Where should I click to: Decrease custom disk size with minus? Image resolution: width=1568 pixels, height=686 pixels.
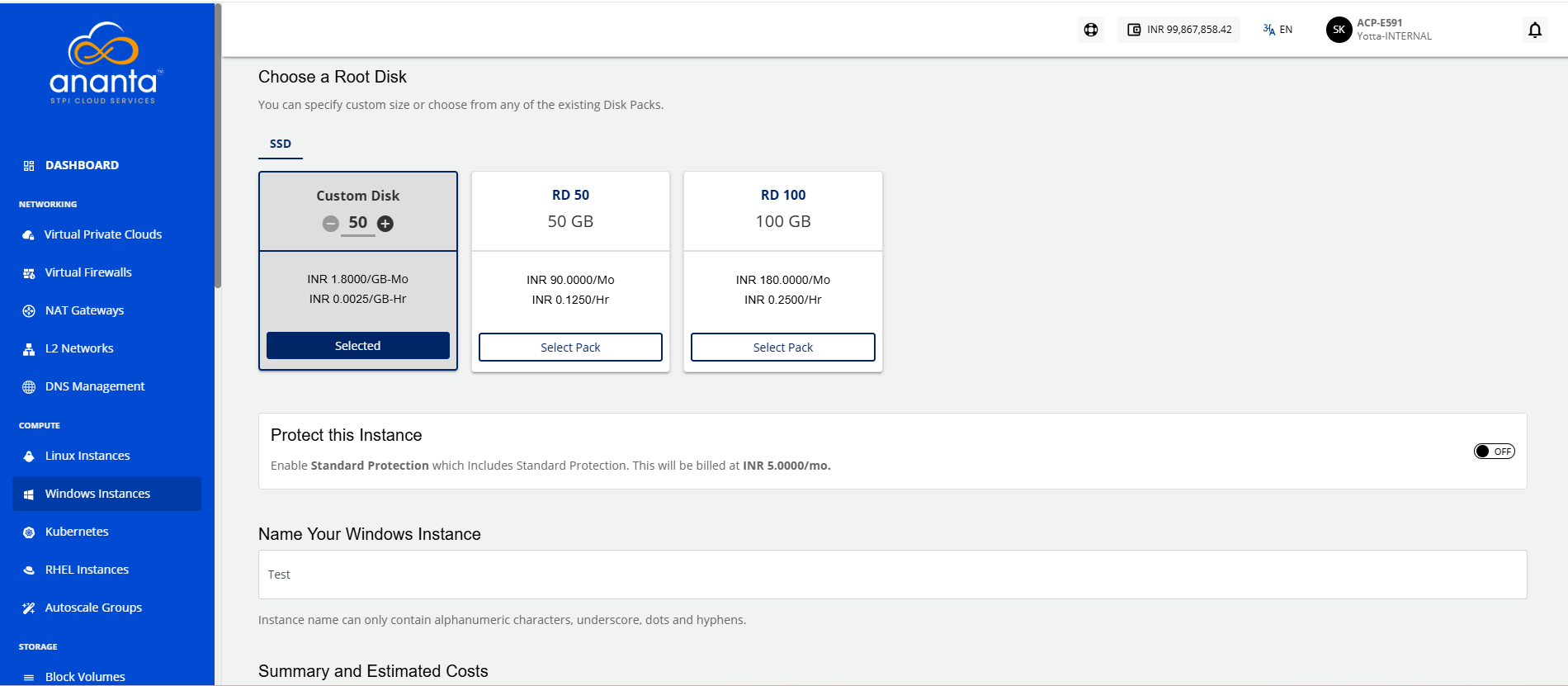point(331,224)
